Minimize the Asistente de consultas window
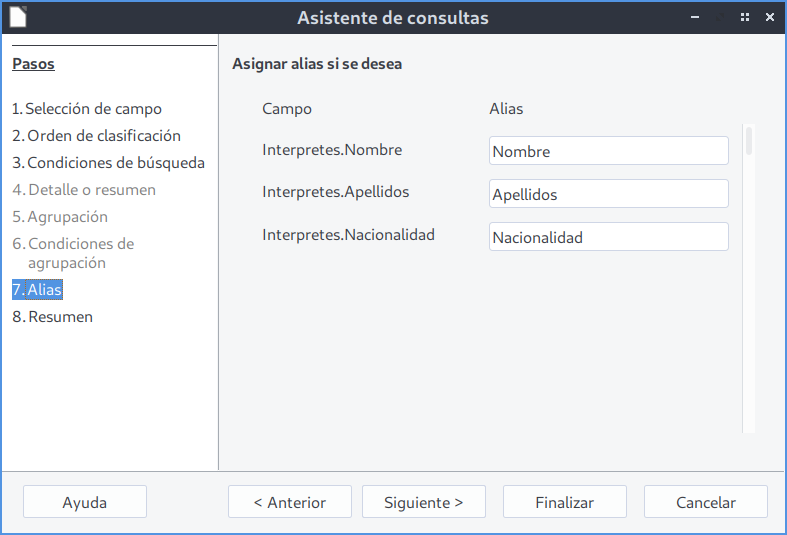Image resolution: width=787 pixels, height=535 pixels. pos(695,17)
